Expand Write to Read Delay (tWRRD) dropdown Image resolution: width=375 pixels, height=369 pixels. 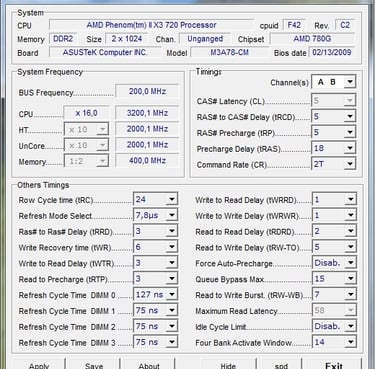(334, 199)
